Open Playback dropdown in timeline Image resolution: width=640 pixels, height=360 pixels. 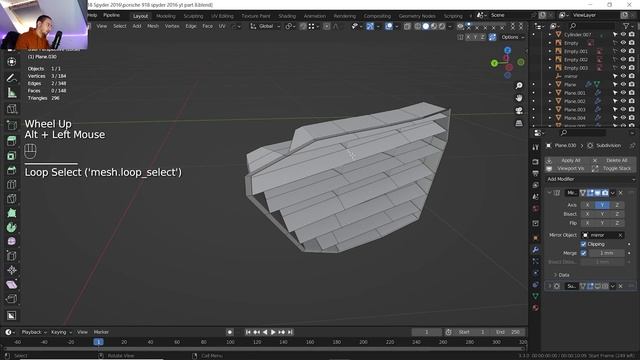(34, 332)
